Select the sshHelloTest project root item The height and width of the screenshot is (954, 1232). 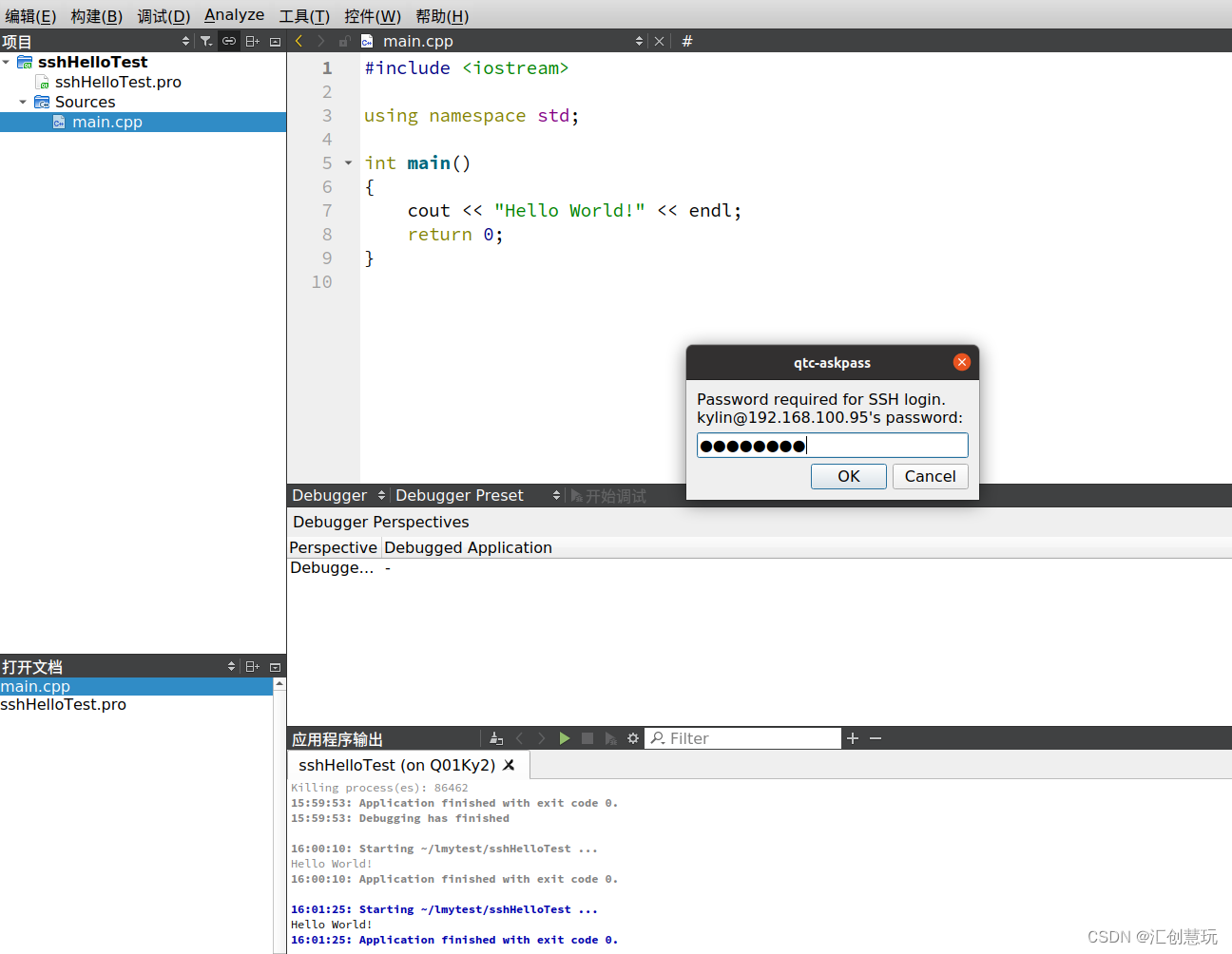pos(92,62)
